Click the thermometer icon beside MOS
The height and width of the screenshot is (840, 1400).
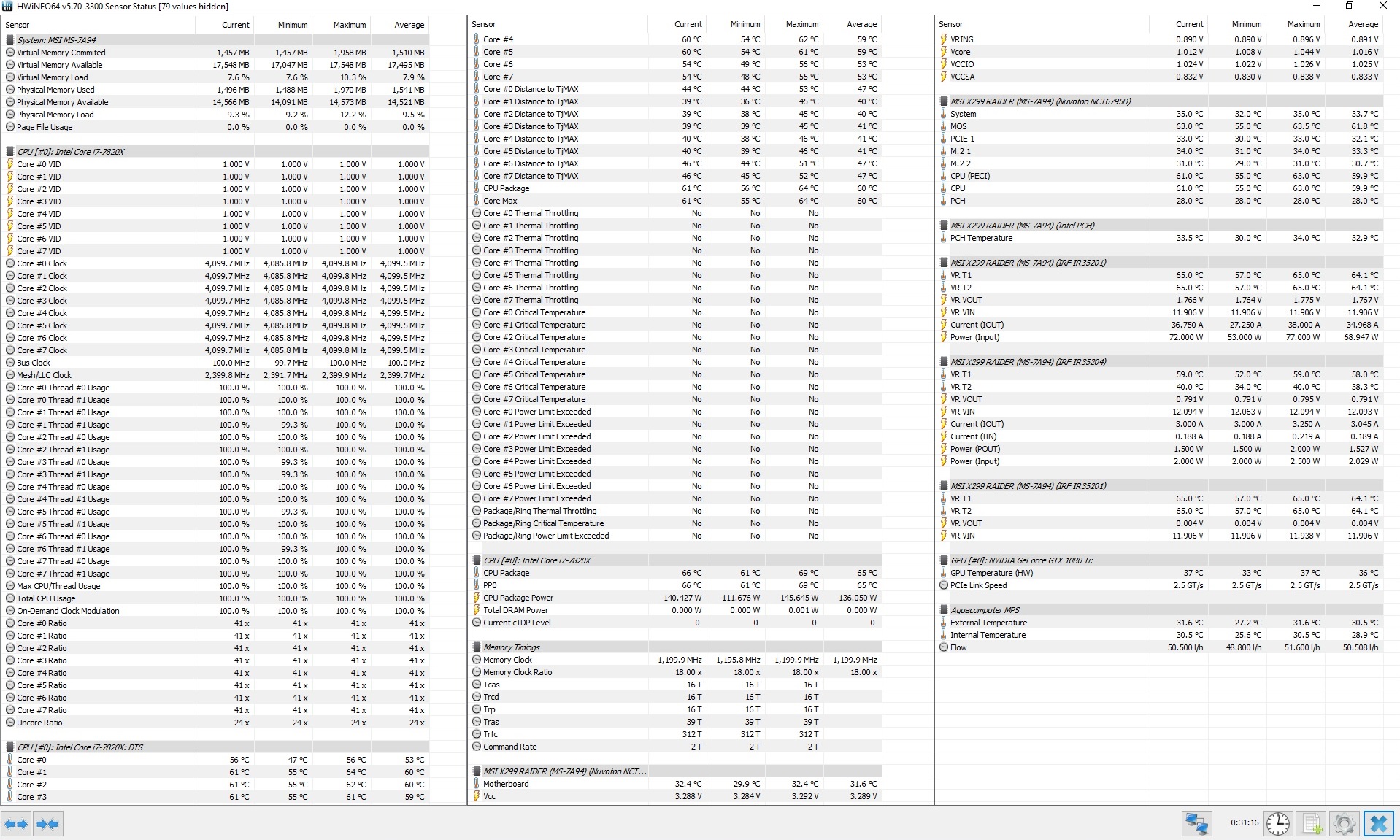point(944,126)
